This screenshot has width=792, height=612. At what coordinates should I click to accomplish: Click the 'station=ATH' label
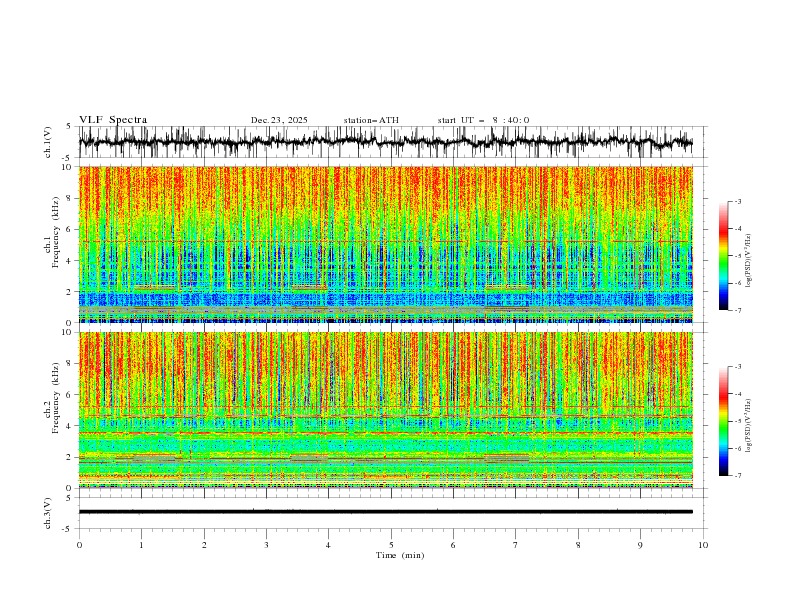[x=371, y=120]
